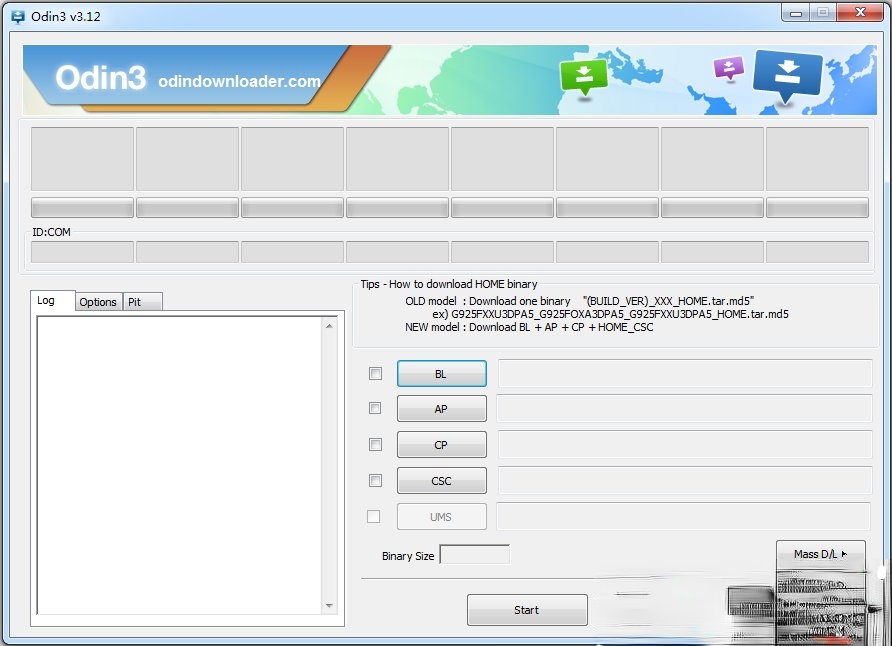Click the first ID:COM port slot
The width and height of the screenshot is (892, 646).
coord(82,252)
